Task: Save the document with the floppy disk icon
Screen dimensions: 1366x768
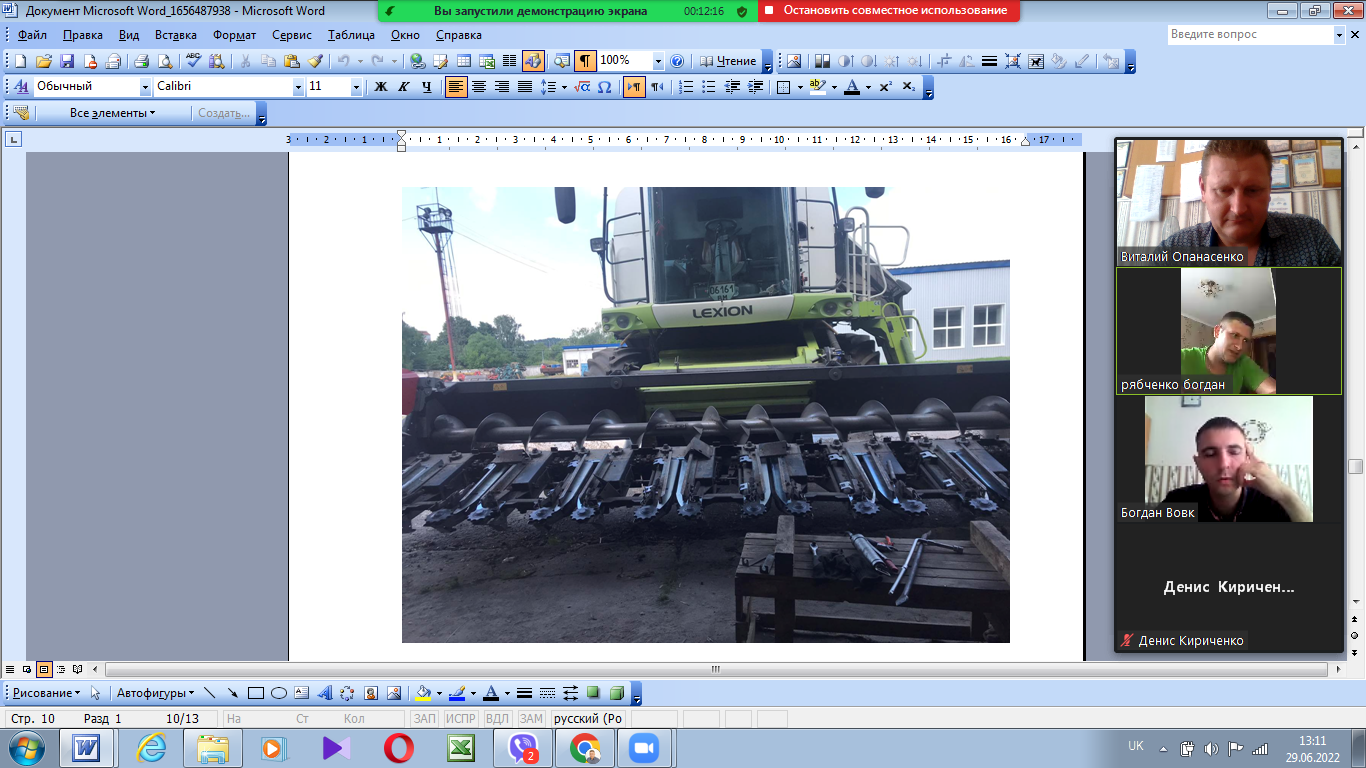Action: pos(67,61)
